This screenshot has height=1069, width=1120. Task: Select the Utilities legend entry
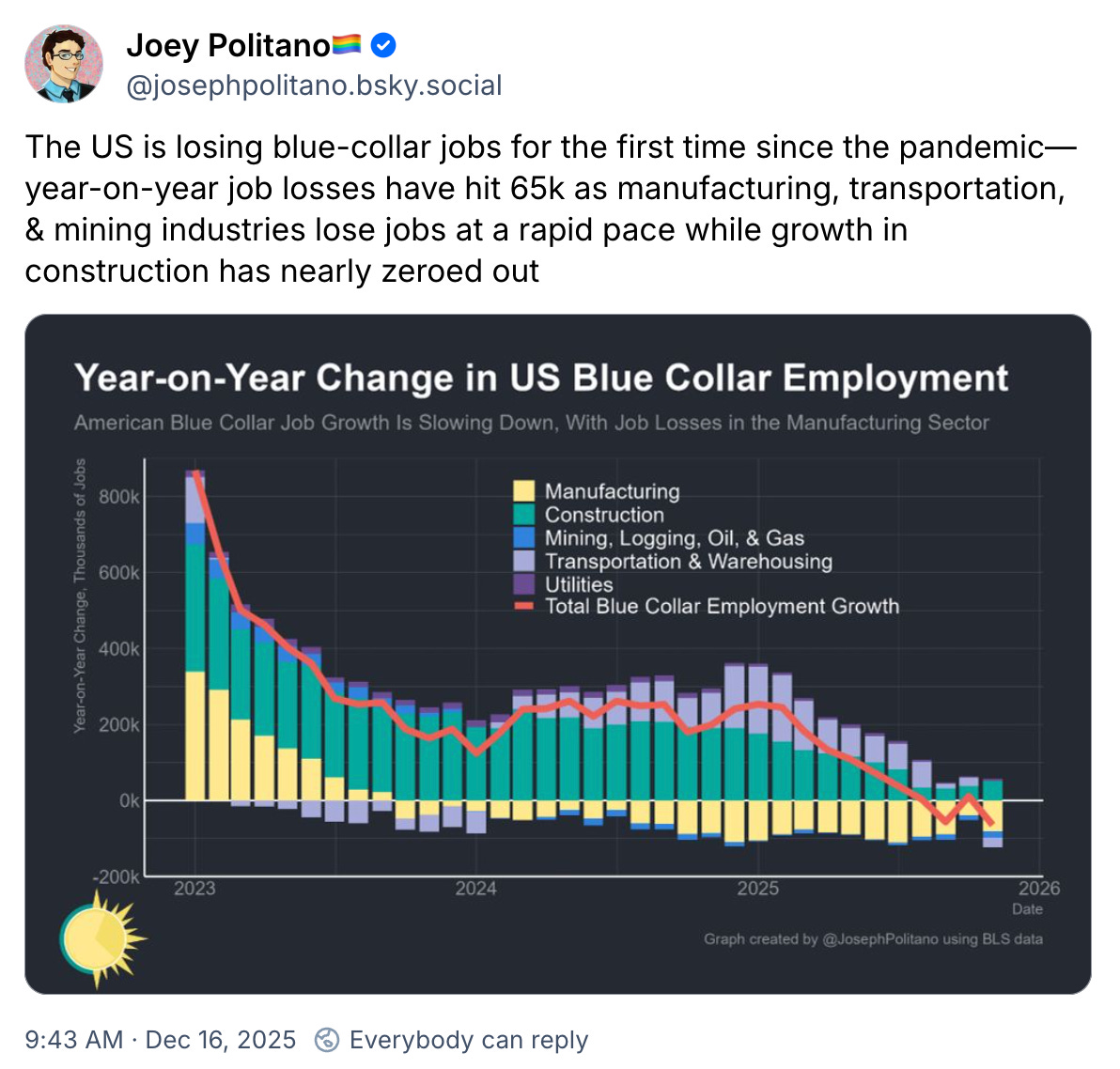pos(524,583)
